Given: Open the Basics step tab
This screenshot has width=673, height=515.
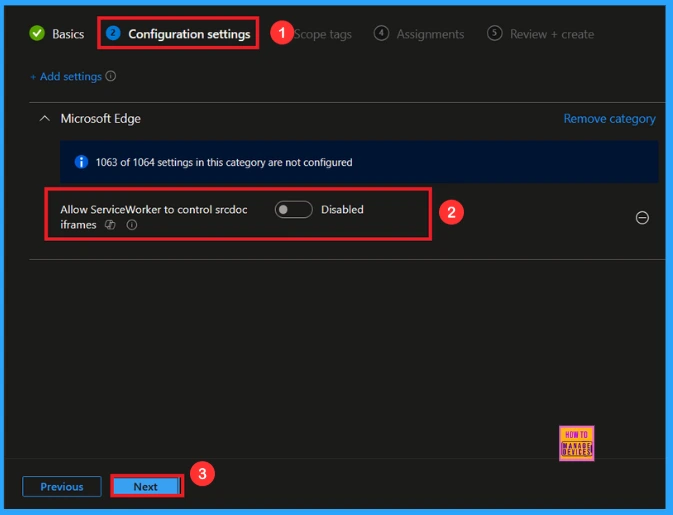Looking at the screenshot, I should (57, 34).
